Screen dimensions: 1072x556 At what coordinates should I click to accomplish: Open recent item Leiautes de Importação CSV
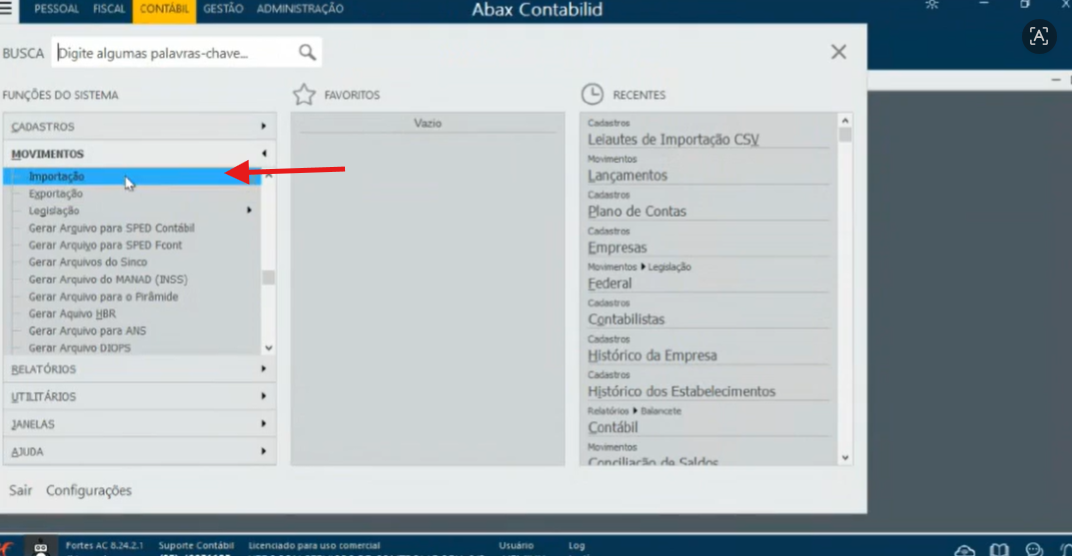673,140
